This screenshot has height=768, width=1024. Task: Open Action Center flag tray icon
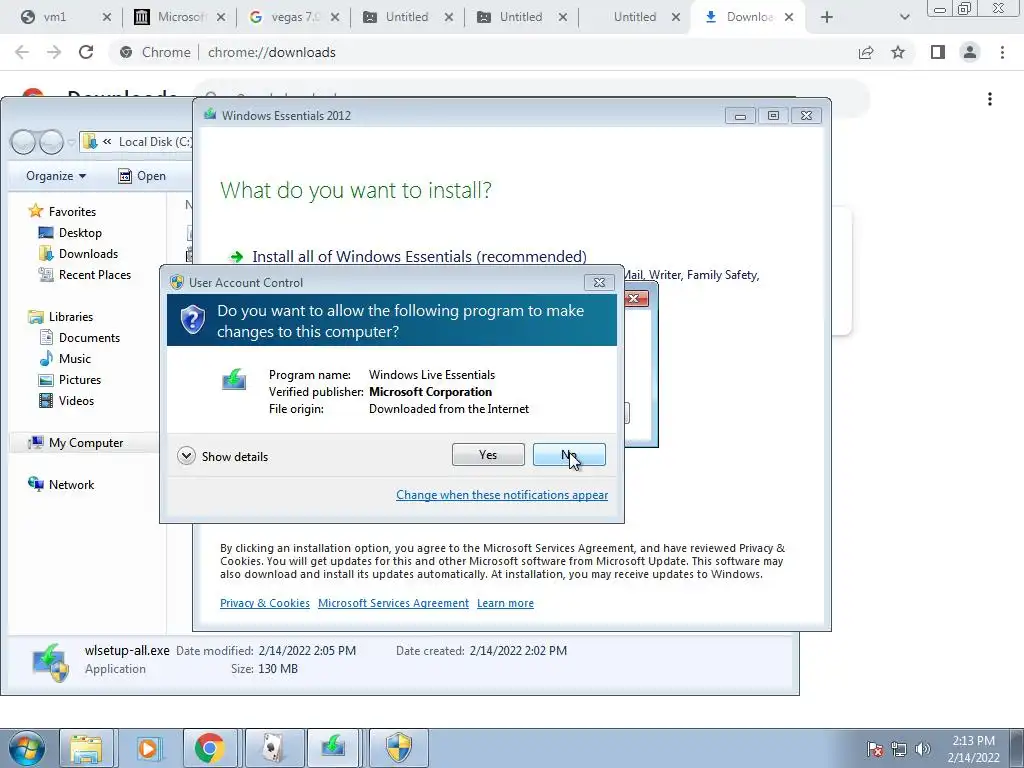tap(875, 749)
